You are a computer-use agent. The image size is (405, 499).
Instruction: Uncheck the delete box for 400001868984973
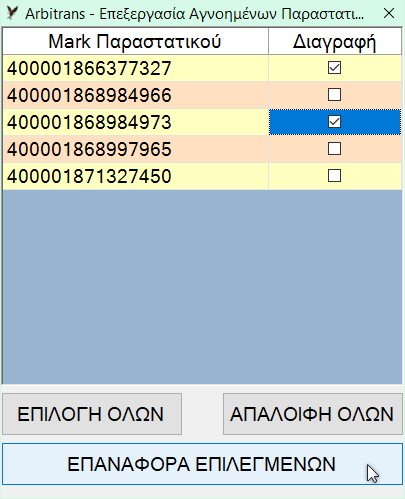pyautogui.click(x=334, y=122)
